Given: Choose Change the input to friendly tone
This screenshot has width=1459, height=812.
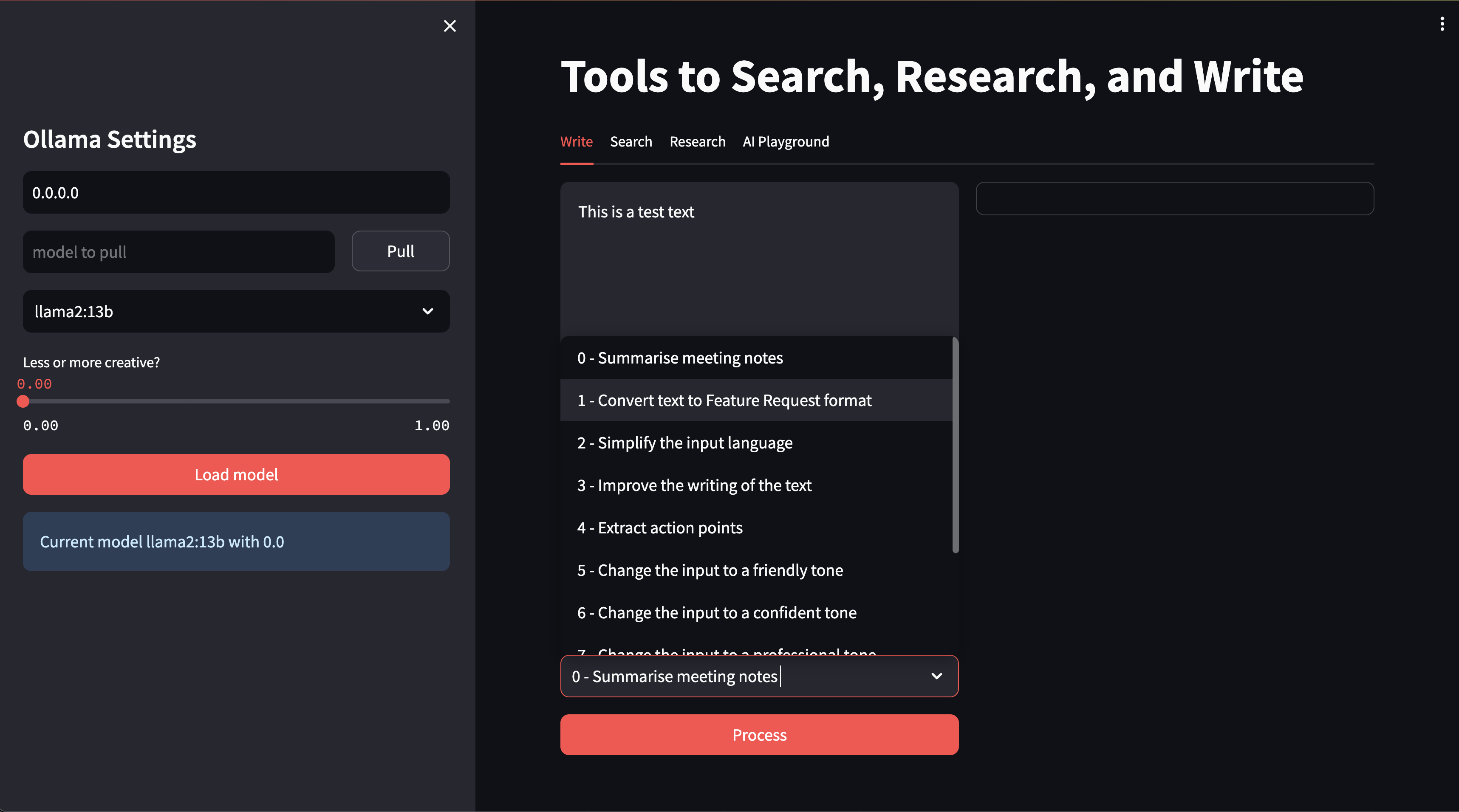Looking at the screenshot, I should point(710,570).
